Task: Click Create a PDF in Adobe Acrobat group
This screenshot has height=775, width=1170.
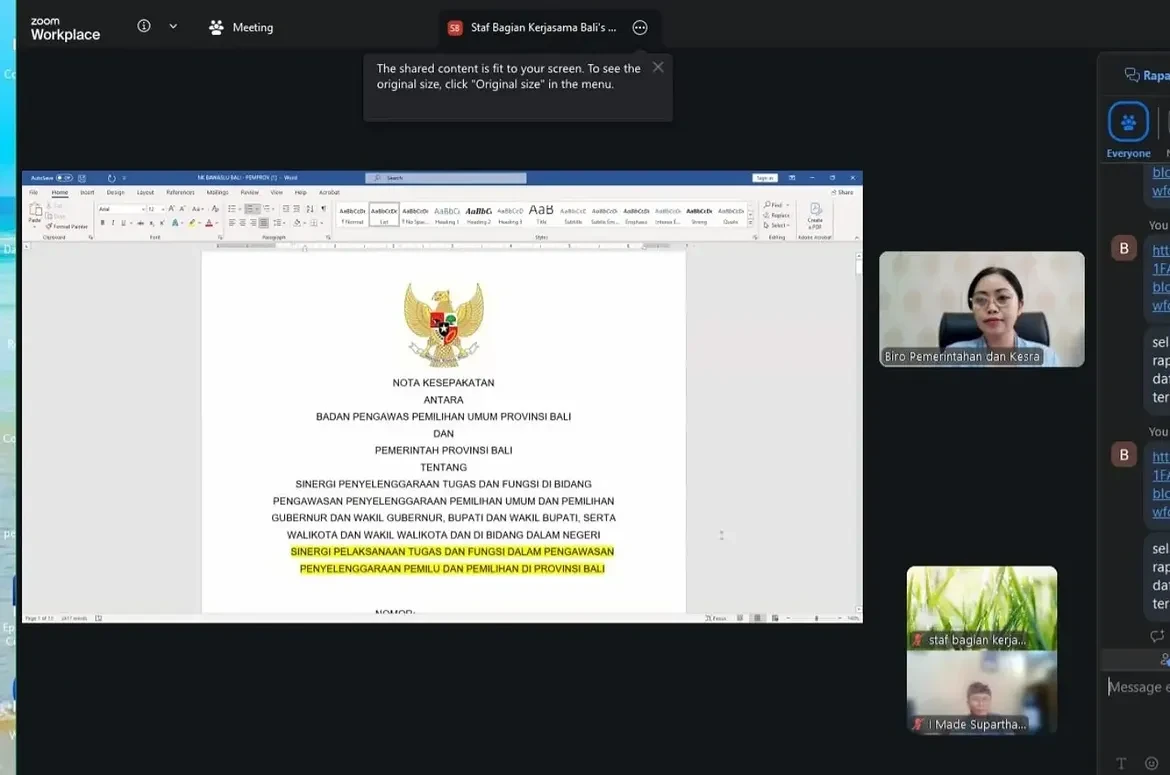Action: [x=815, y=215]
